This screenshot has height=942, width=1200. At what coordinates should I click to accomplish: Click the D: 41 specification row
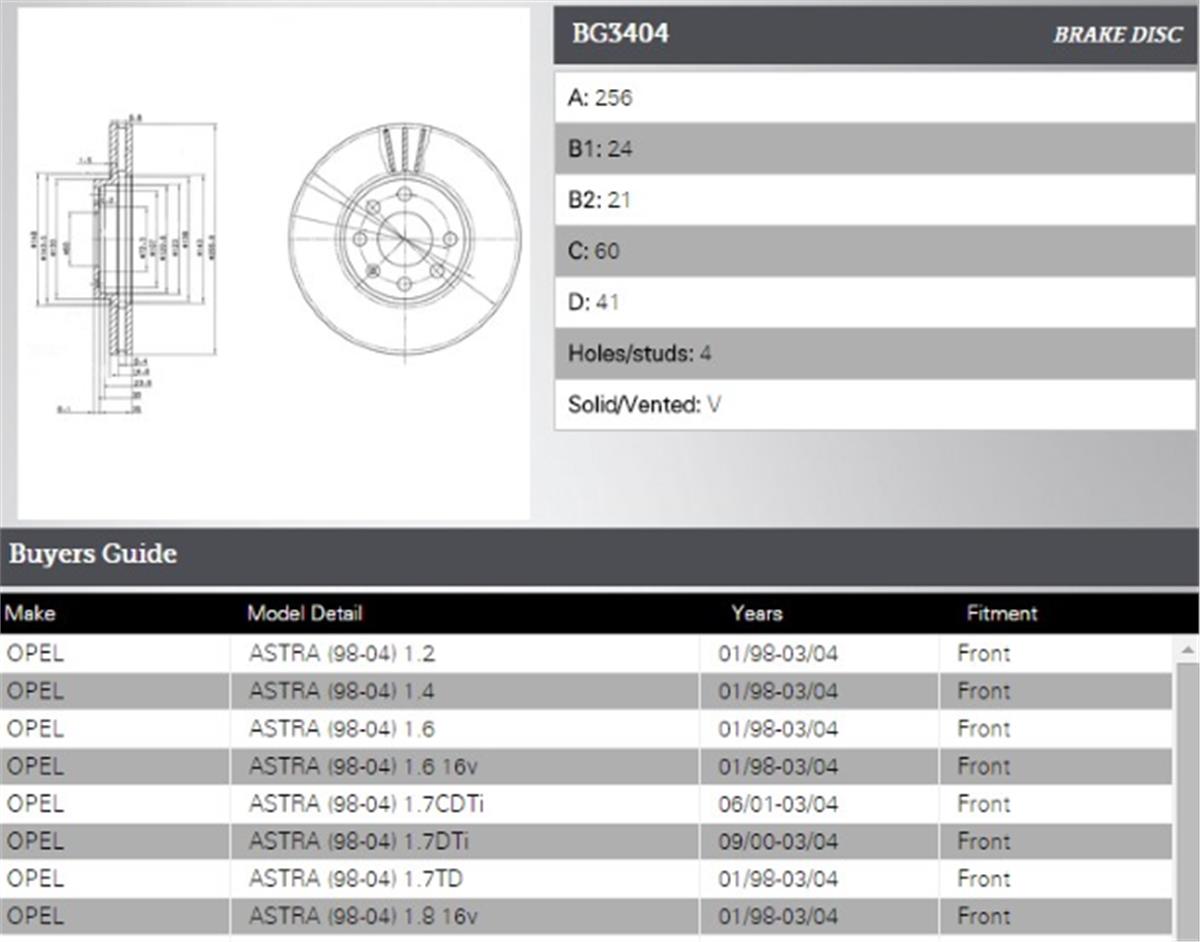875,301
